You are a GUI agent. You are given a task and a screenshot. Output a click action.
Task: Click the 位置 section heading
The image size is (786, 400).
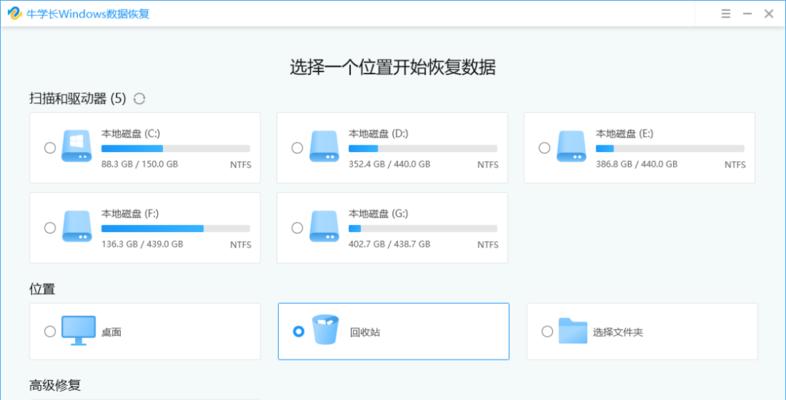42,289
